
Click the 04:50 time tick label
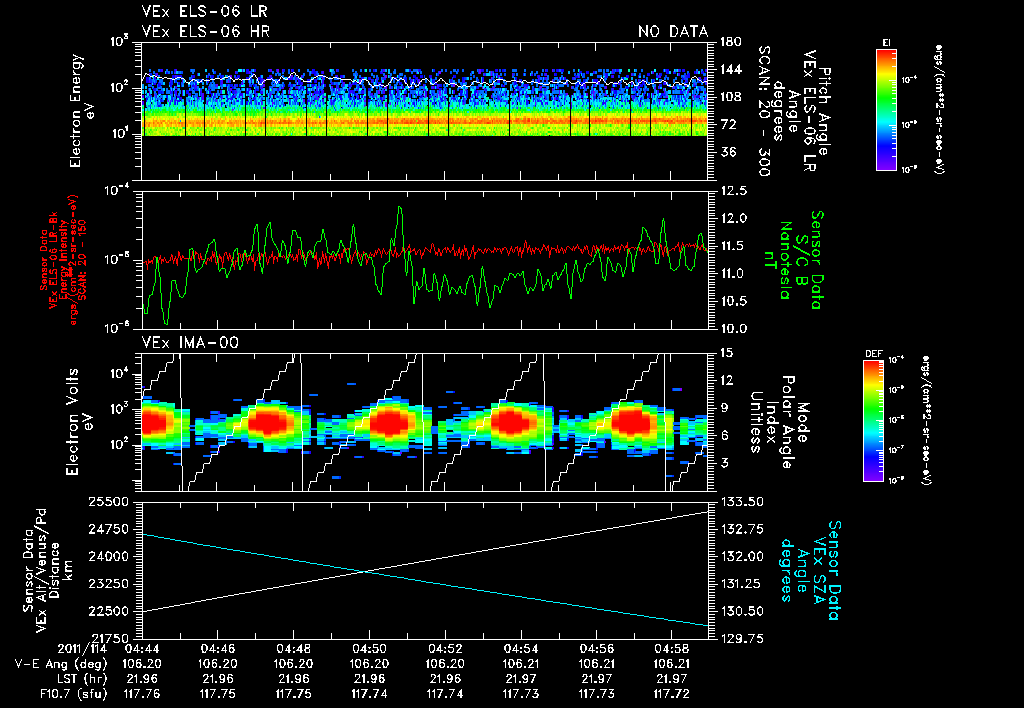pos(370,649)
